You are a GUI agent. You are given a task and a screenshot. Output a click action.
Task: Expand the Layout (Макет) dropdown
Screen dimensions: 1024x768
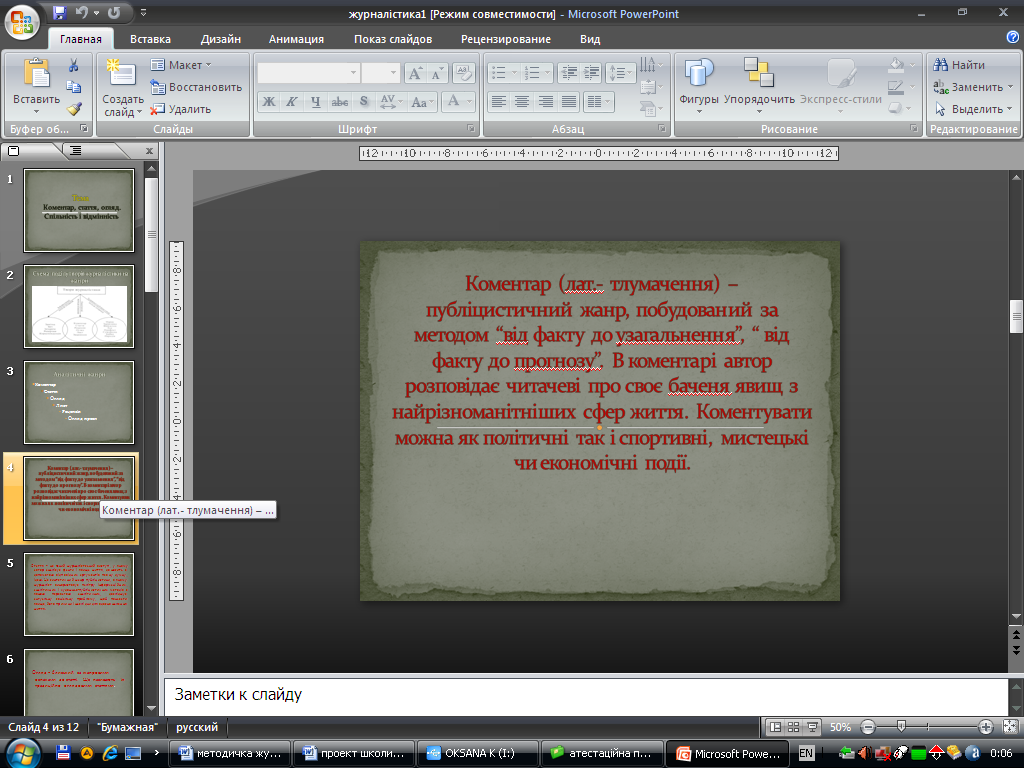(x=208, y=65)
